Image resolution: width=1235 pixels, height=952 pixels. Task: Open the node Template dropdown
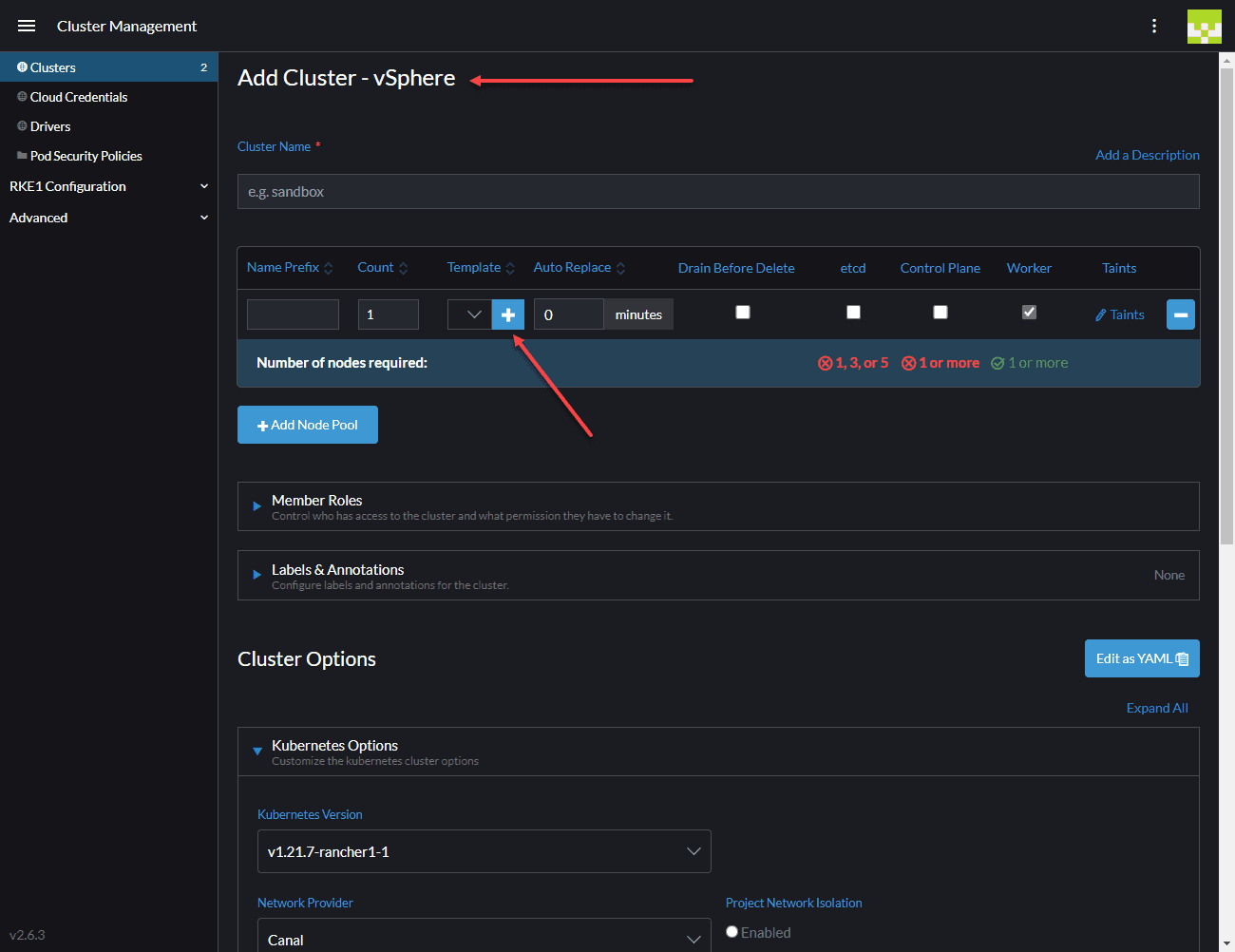(469, 314)
